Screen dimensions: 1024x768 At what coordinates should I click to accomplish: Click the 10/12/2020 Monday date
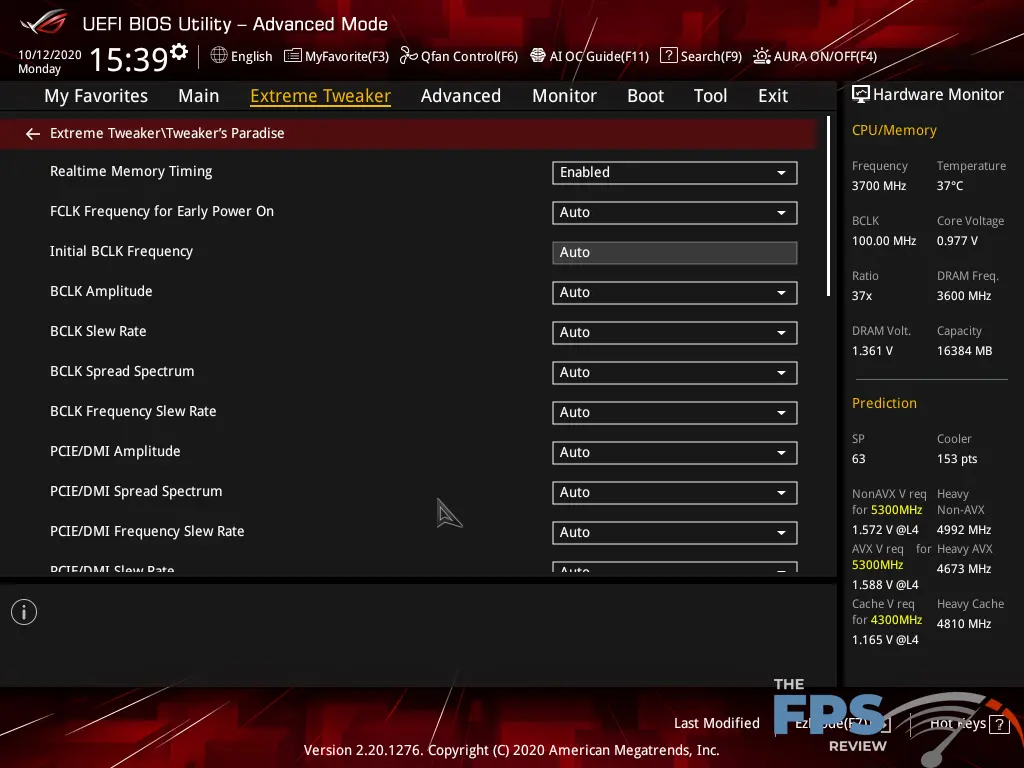50,61
